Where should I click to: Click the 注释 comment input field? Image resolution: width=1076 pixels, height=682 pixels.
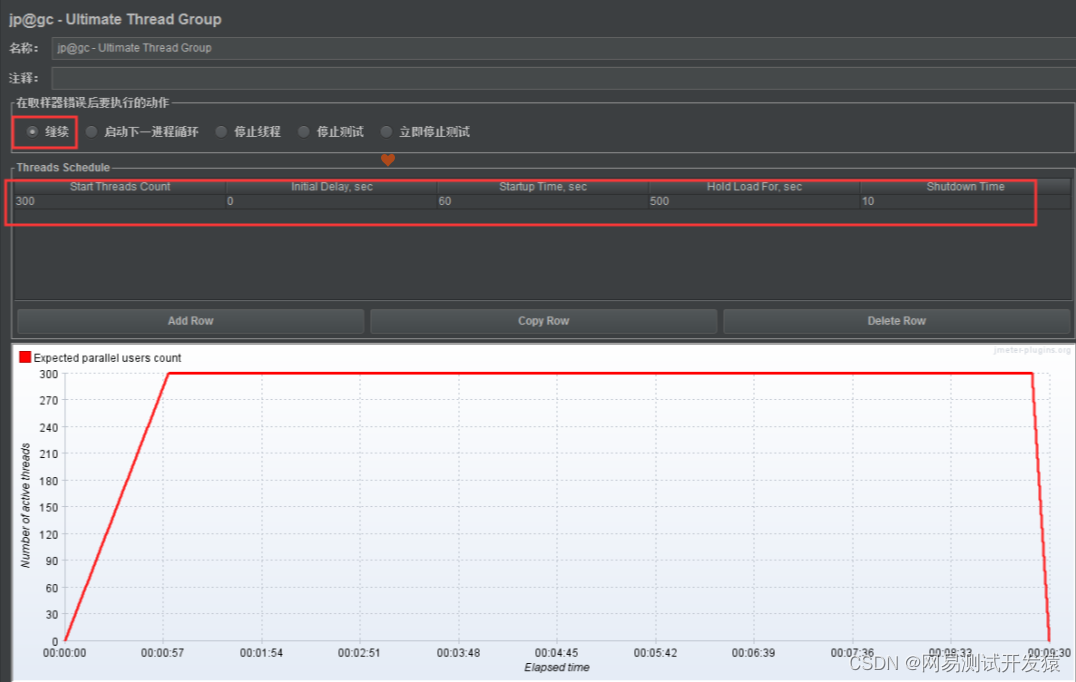coord(563,78)
